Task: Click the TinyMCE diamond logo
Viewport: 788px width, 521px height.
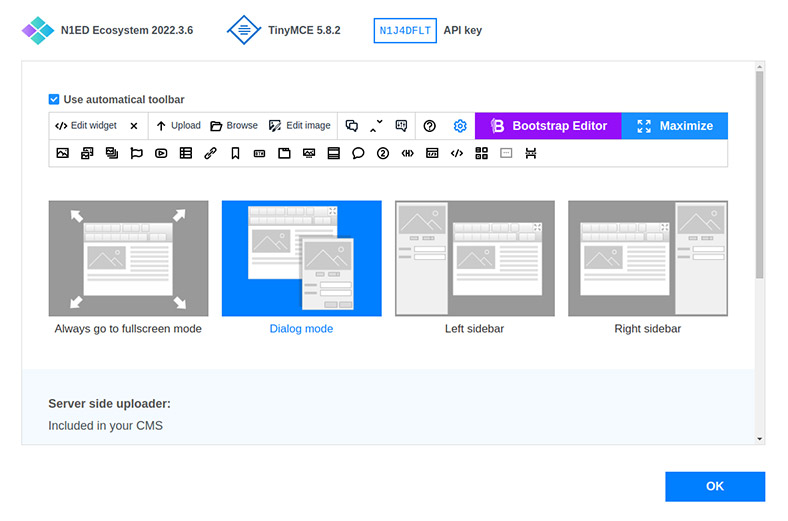Action: click(x=244, y=30)
